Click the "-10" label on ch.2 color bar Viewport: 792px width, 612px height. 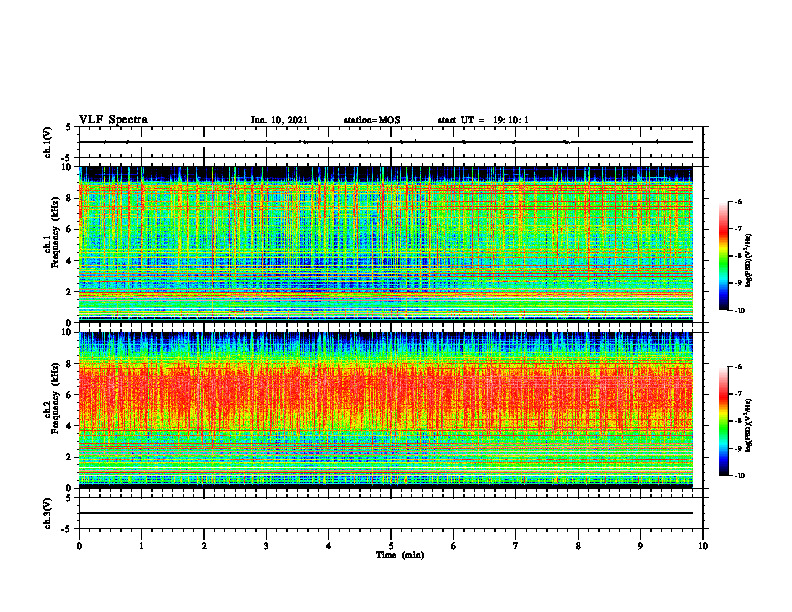(x=740, y=476)
